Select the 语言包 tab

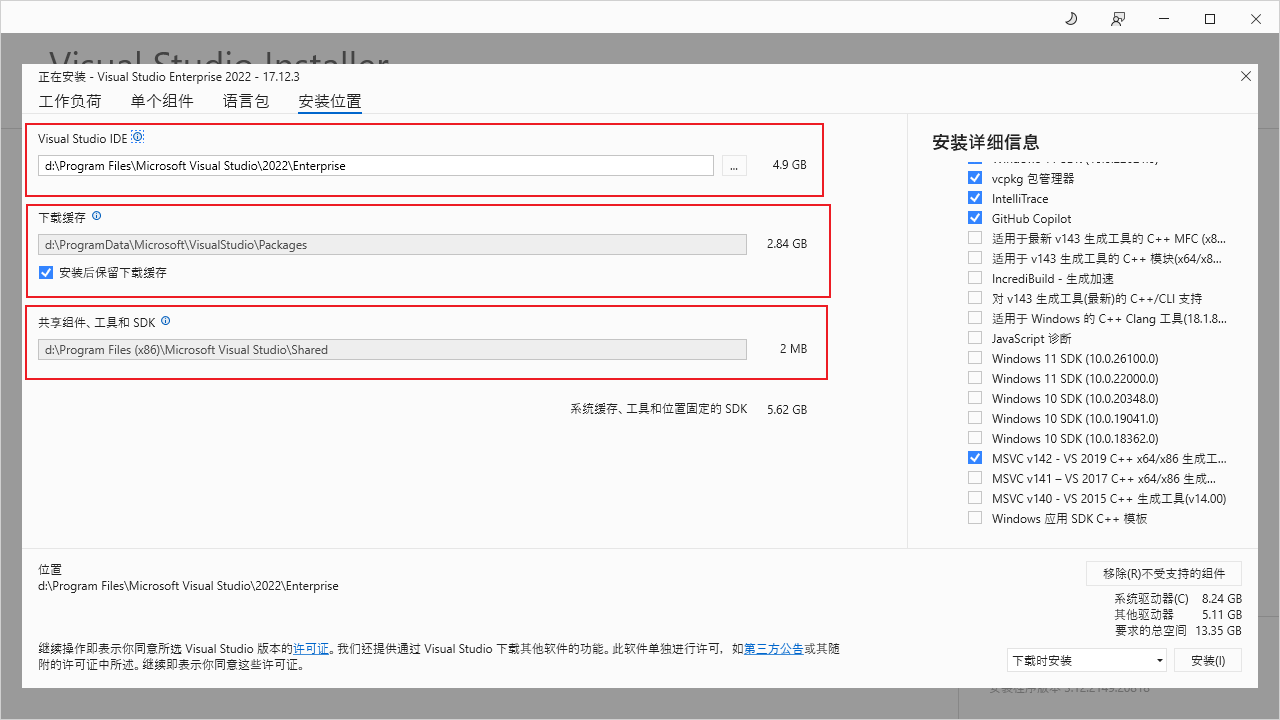[x=246, y=101]
